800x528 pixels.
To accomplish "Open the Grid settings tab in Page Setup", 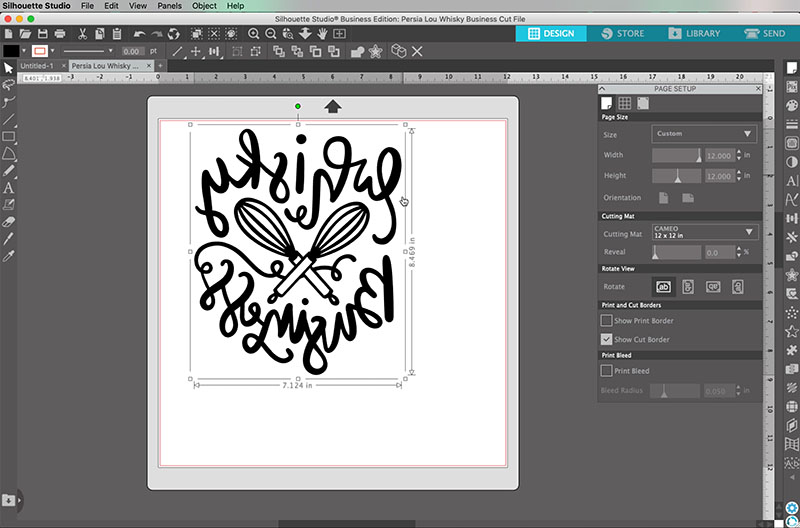I will pos(624,104).
